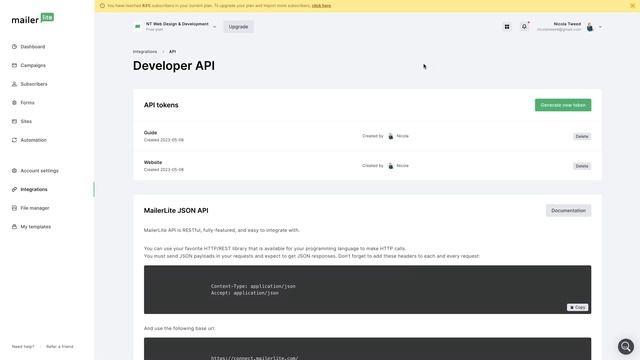Click the Account settings gear icon
The width and height of the screenshot is (640, 360).
click(14, 171)
